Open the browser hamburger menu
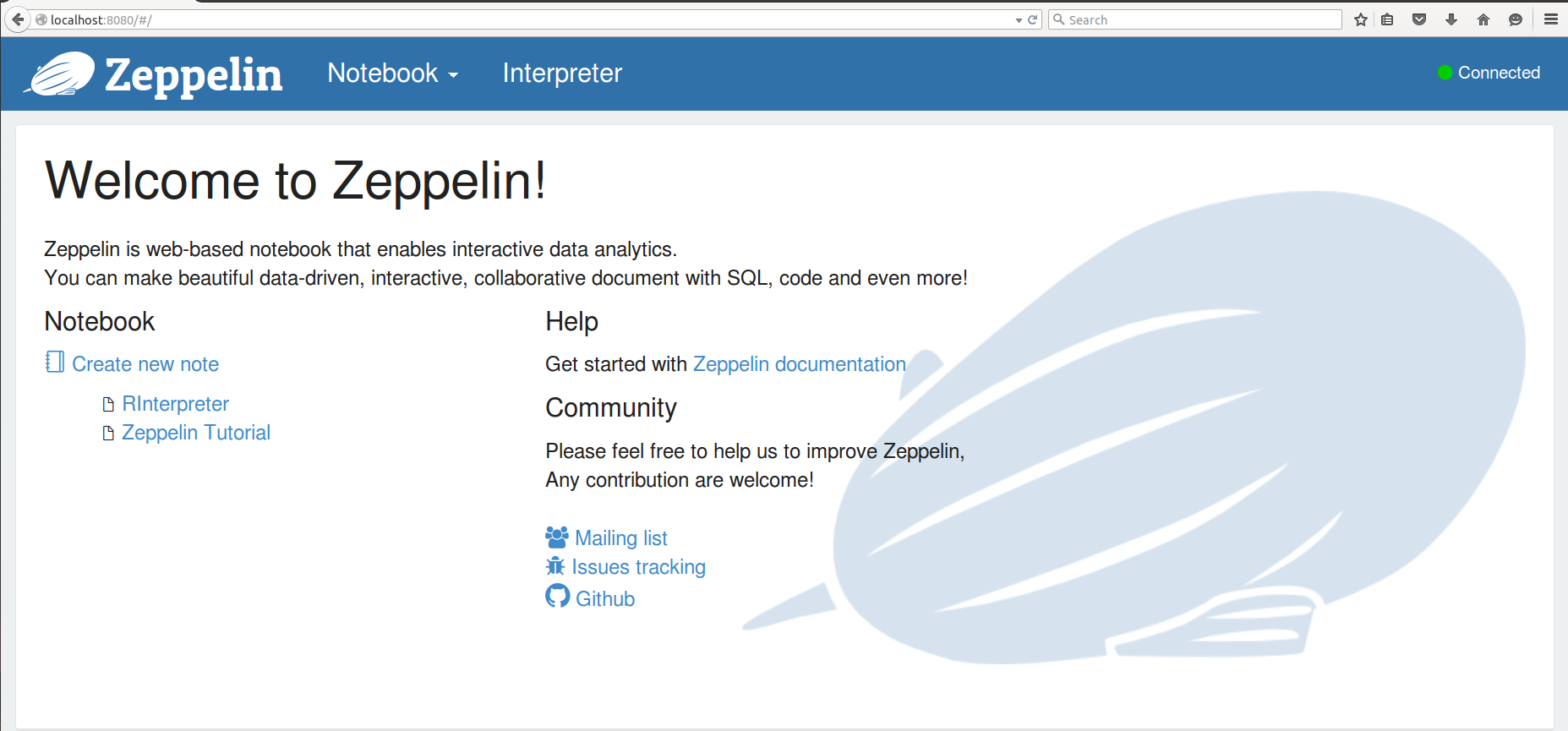1568x731 pixels. tap(1551, 19)
